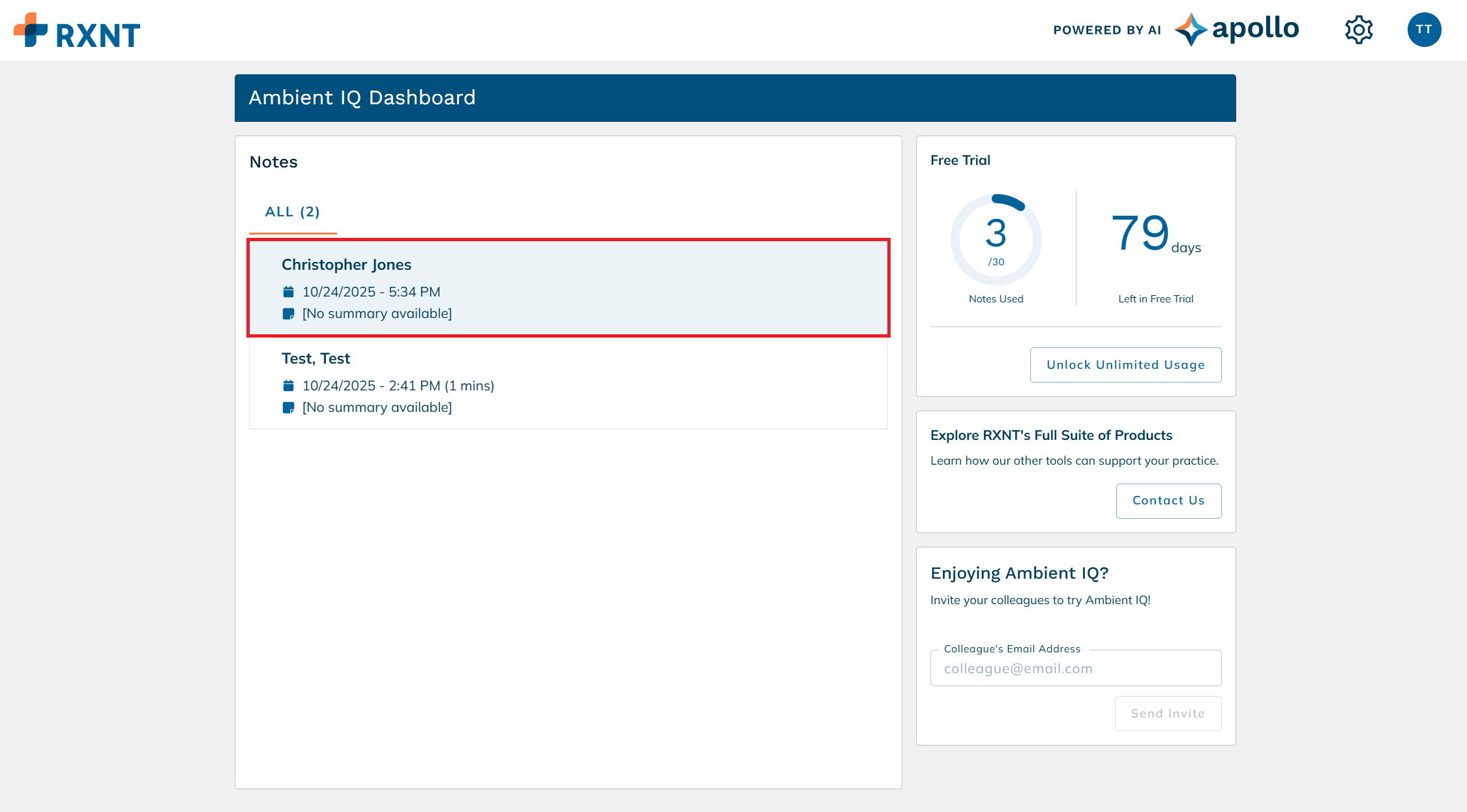The width and height of the screenshot is (1467, 812).
Task: Click the Apollo star logo
Action: (1191, 30)
